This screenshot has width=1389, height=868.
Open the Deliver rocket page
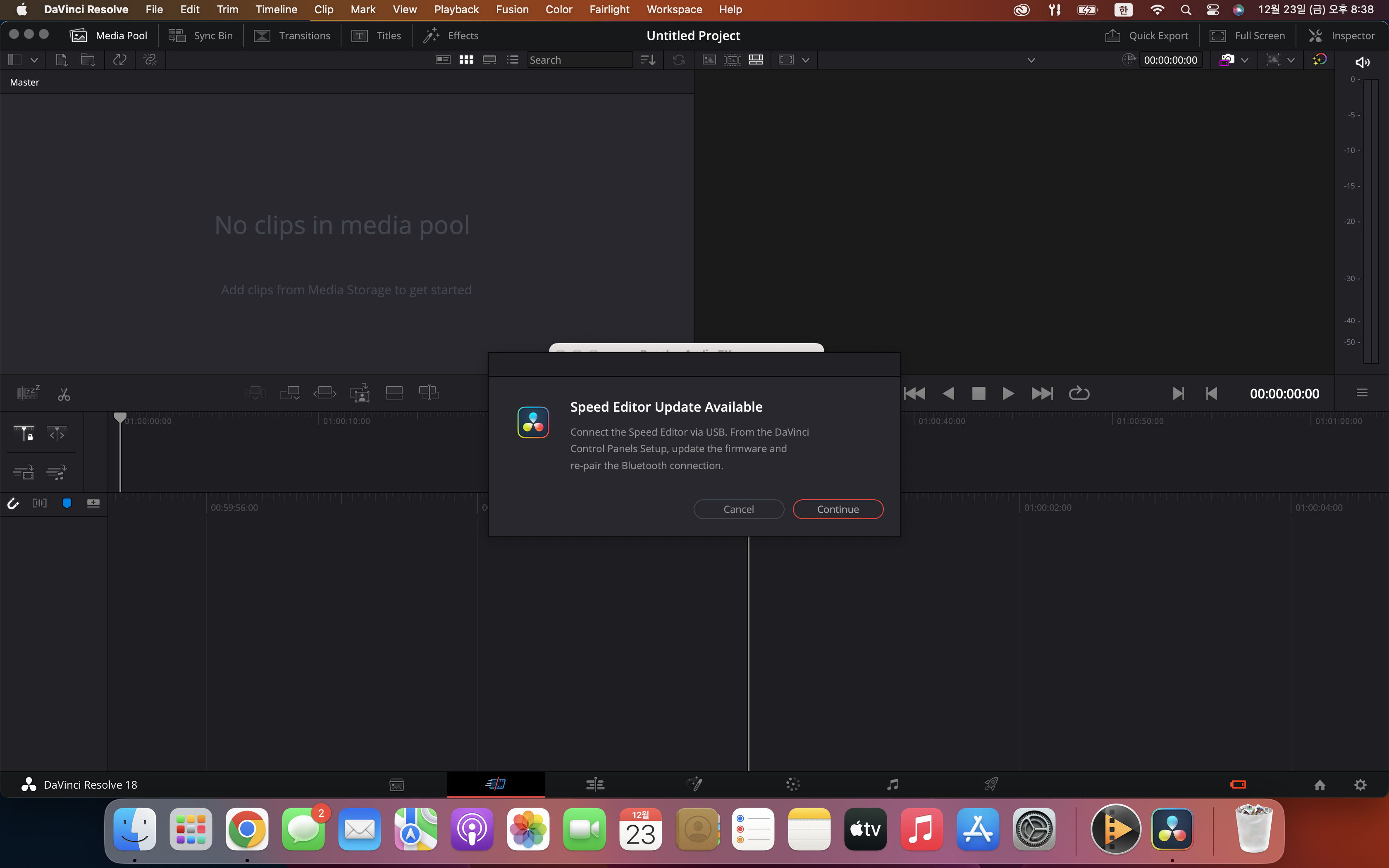pos(991,784)
